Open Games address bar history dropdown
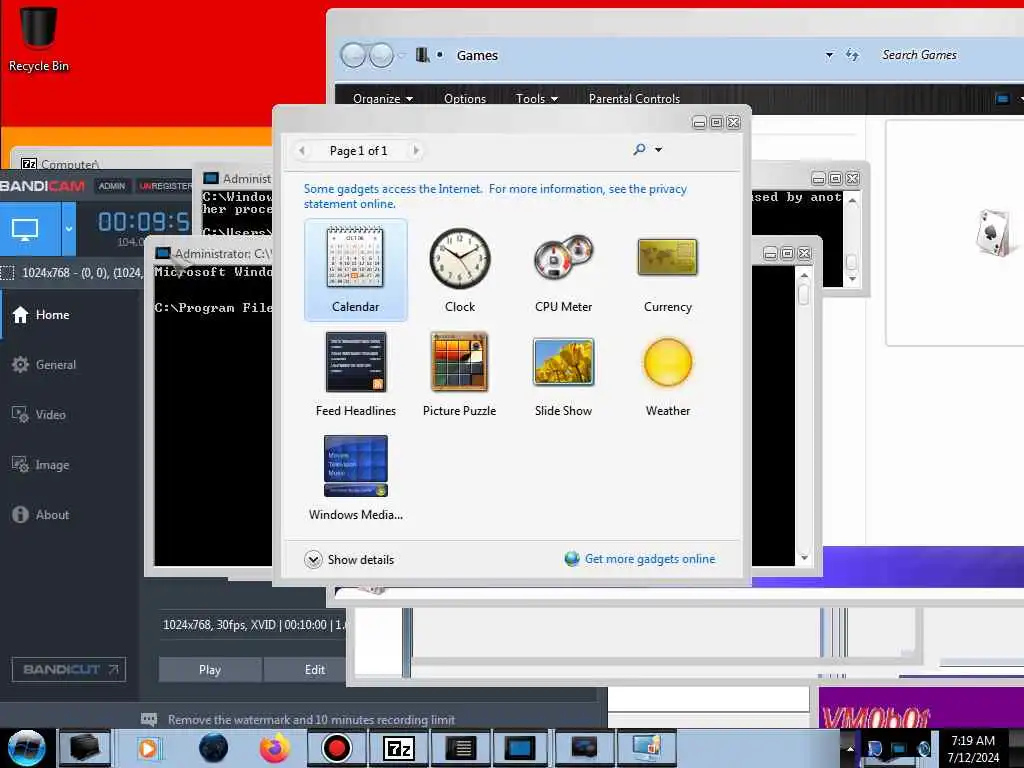1024x768 pixels. pos(829,55)
